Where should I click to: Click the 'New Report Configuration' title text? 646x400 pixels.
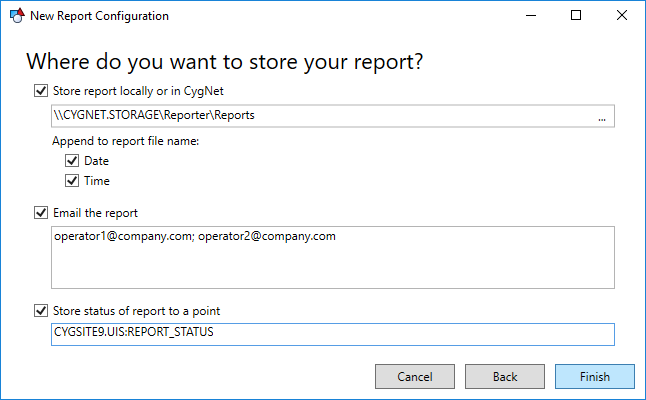pyautogui.click(x=99, y=16)
